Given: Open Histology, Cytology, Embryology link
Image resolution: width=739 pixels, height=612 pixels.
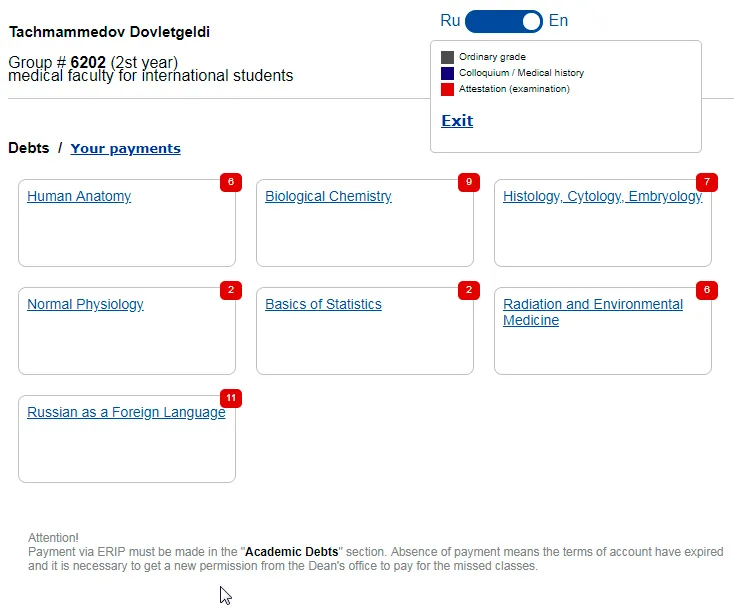Looking at the screenshot, I should (602, 197).
